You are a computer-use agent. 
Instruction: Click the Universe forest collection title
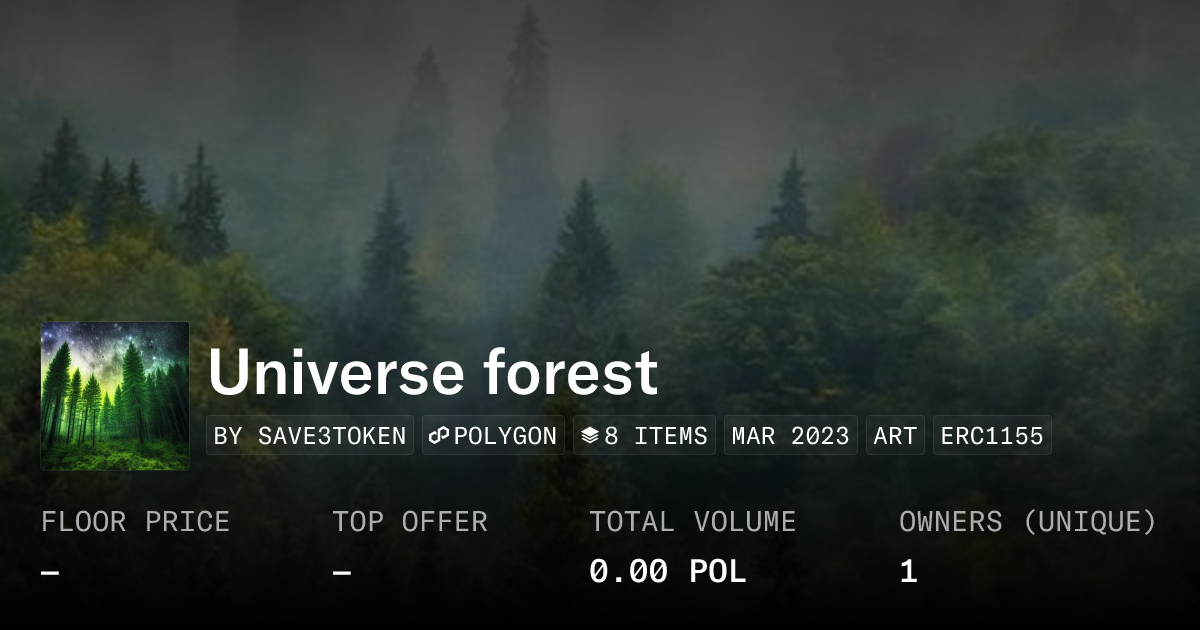click(x=432, y=373)
